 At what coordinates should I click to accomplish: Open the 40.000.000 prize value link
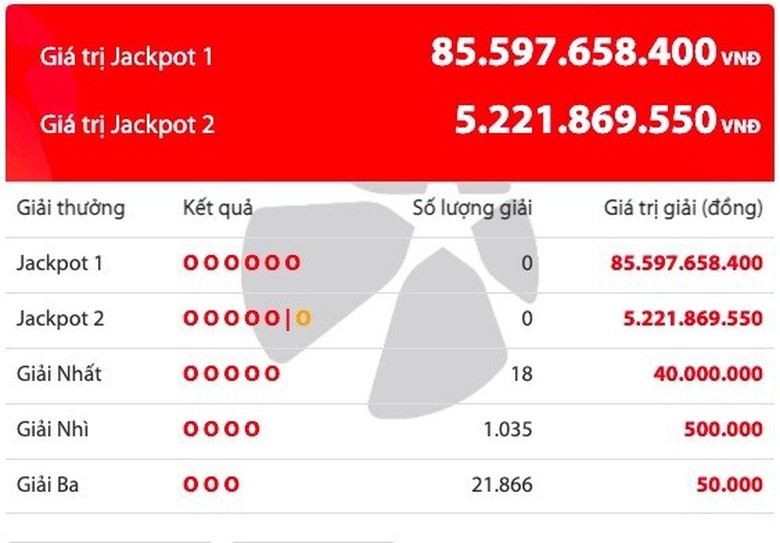pyautogui.click(x=708, y=375)
